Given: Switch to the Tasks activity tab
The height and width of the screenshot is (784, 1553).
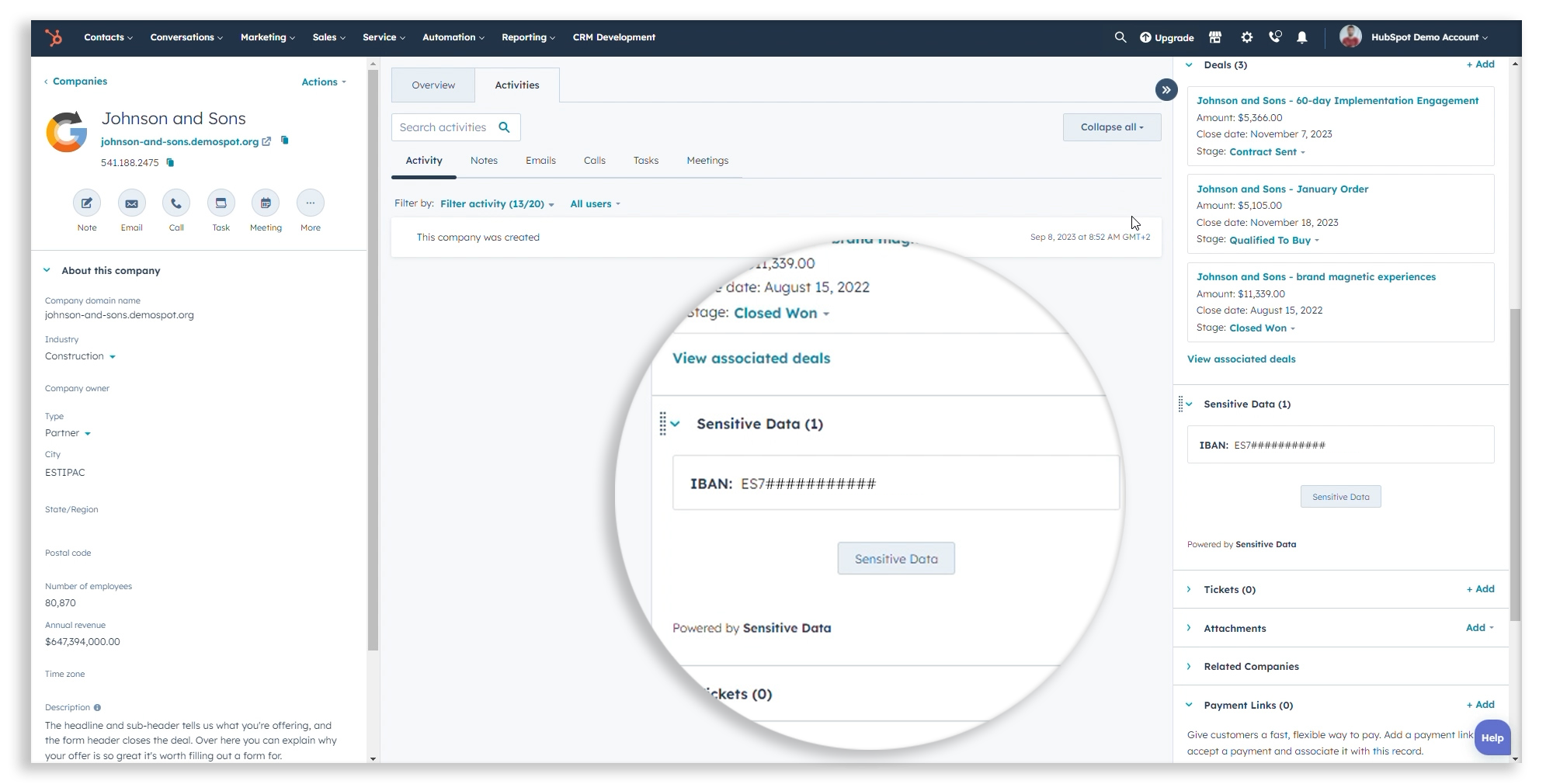Looking at the screenshot, I should point(646,161).
